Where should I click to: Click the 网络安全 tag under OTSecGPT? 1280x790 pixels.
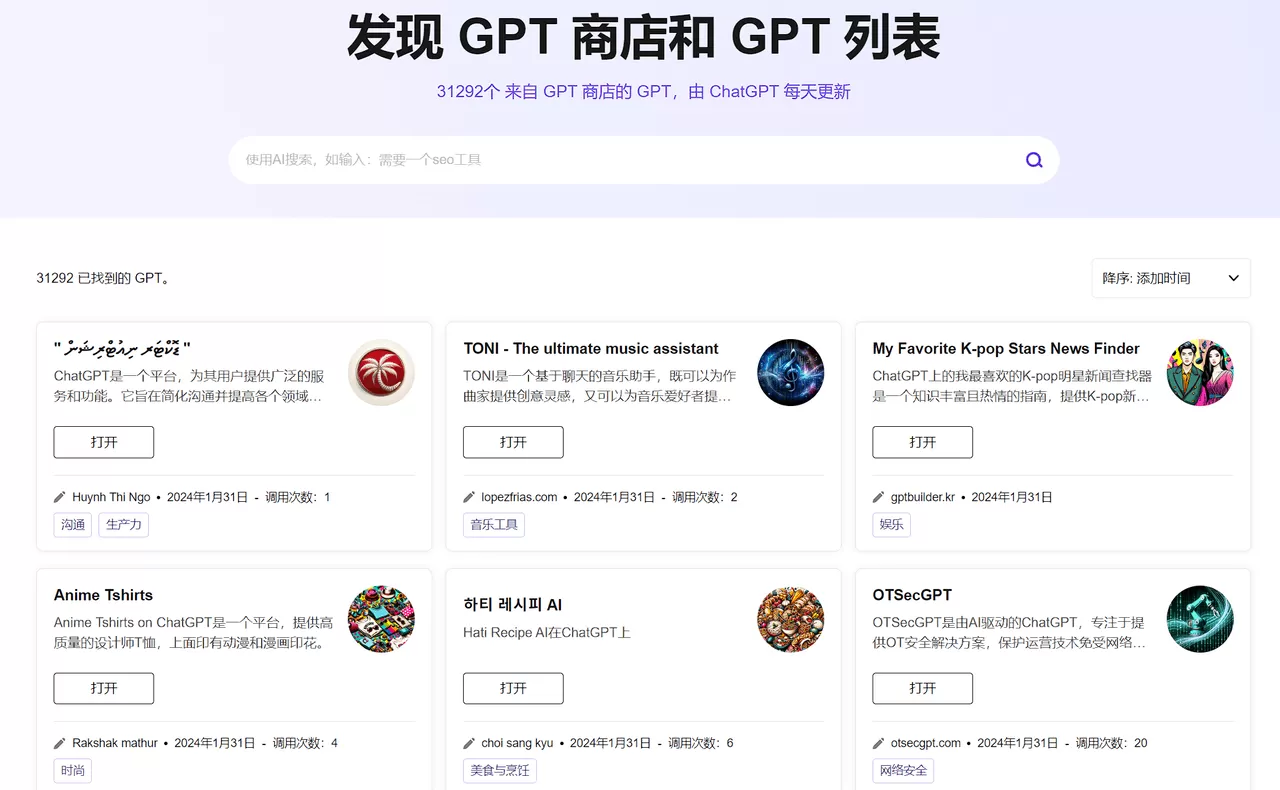(903, 770)
